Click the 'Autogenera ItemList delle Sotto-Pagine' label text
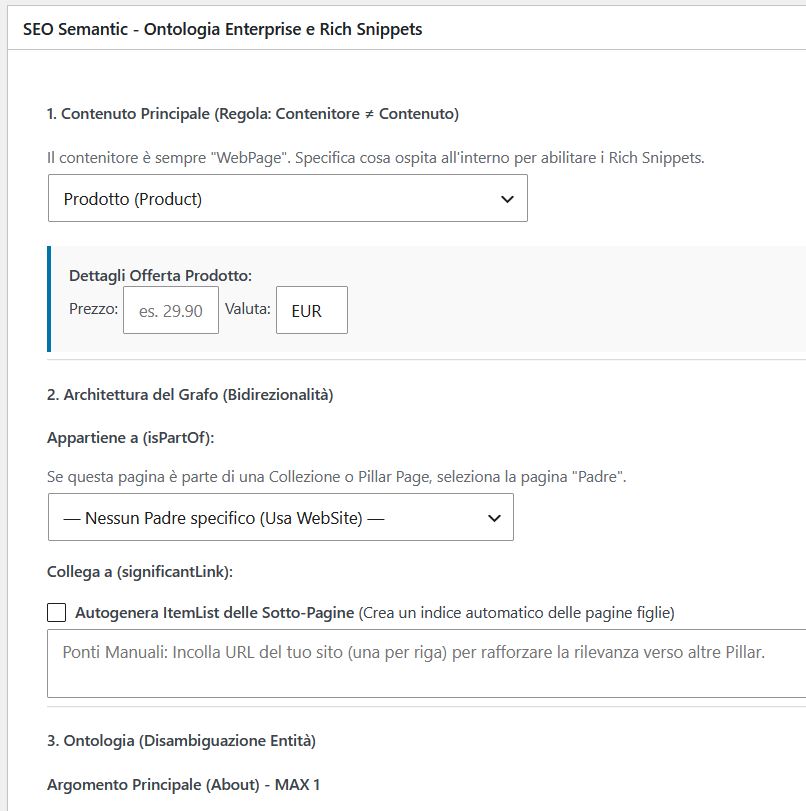The height and width of the screenshot is (811, 806). [215, 613]
